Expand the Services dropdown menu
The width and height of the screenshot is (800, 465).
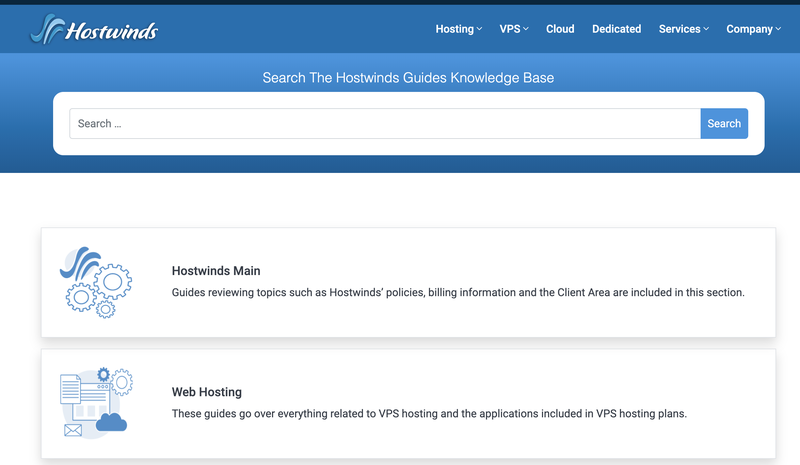pos(684,29)
